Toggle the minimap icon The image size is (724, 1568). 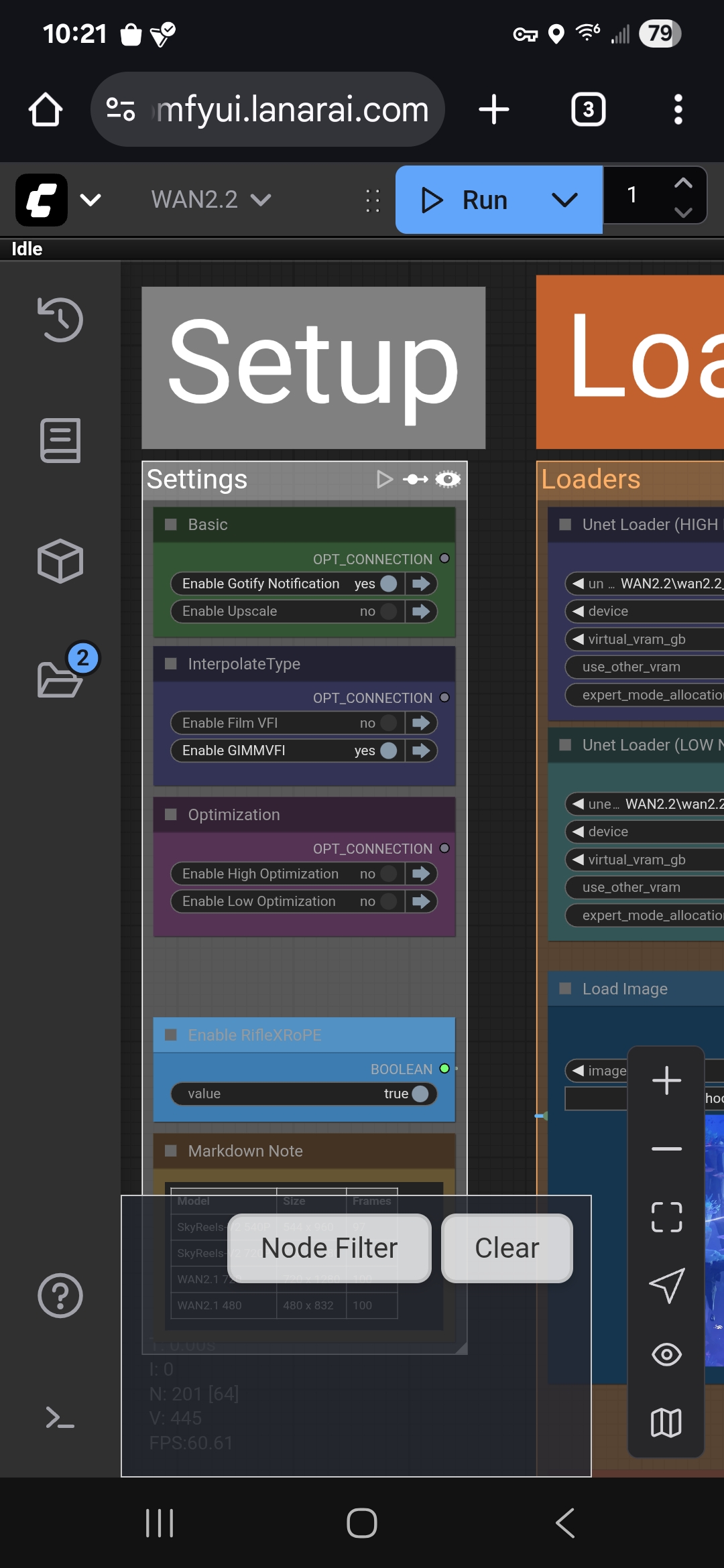[x=666, y=1423]
